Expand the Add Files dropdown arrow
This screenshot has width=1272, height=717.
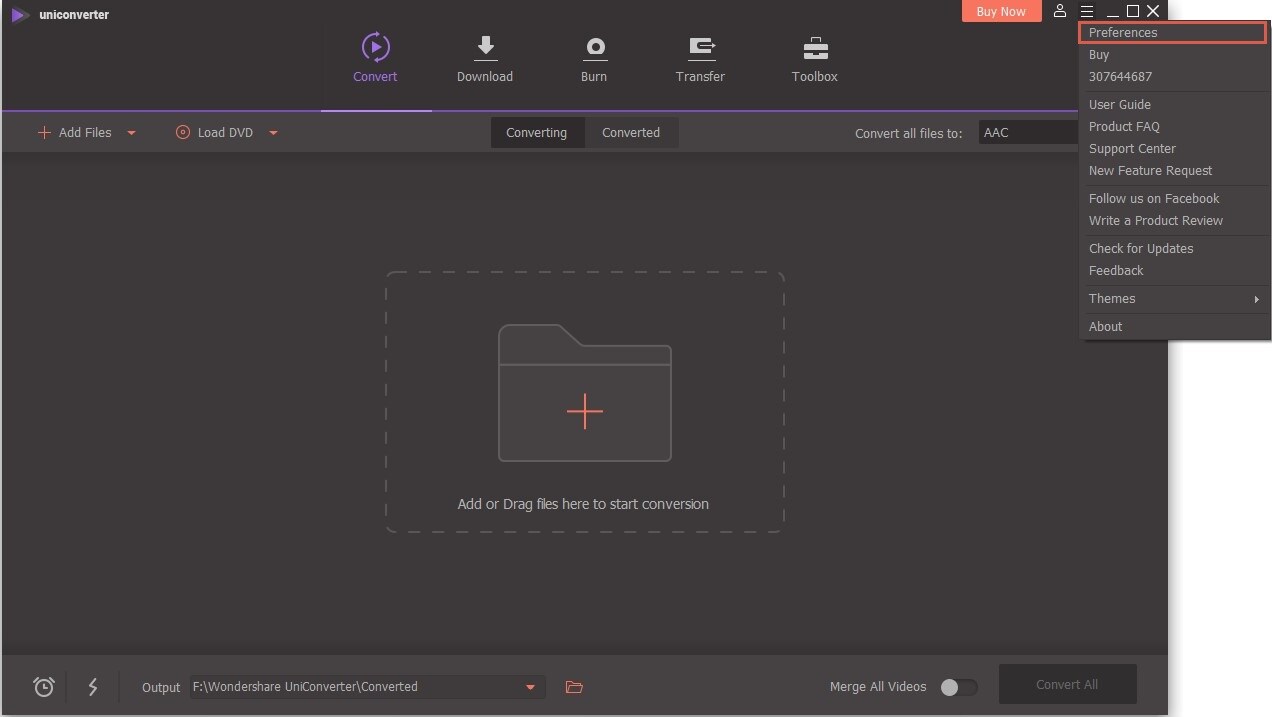tap(131, 133)
